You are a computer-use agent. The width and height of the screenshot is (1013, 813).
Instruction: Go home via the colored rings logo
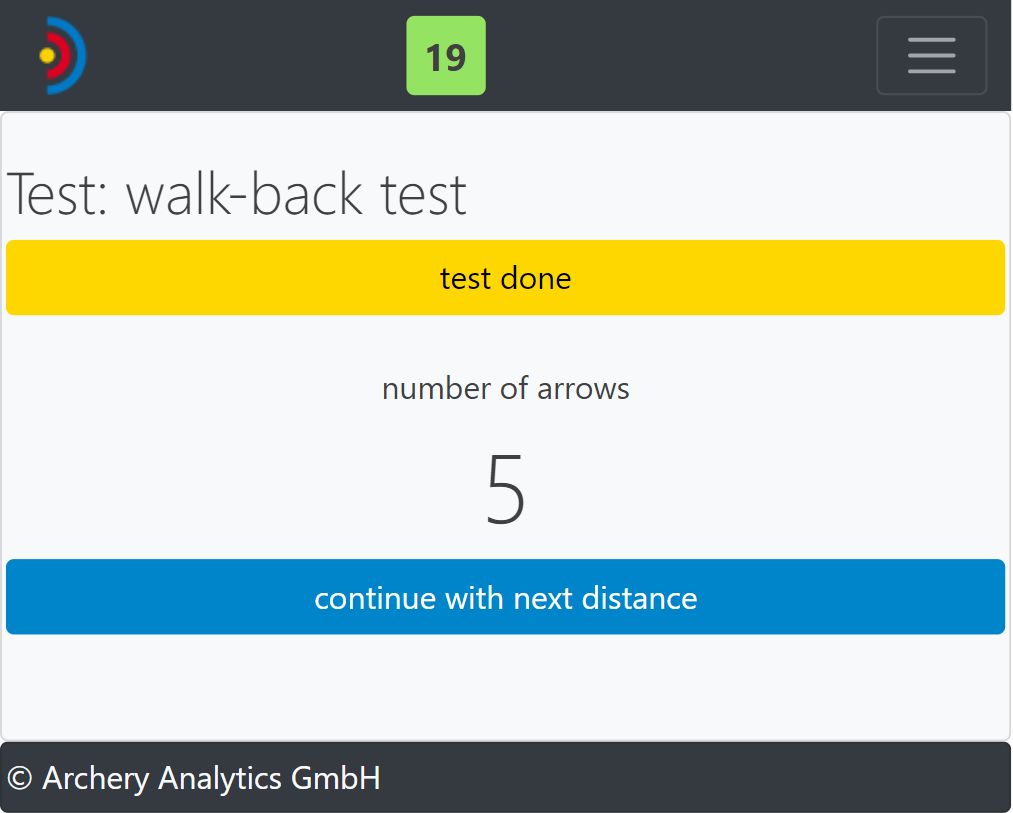pos(62,56)
